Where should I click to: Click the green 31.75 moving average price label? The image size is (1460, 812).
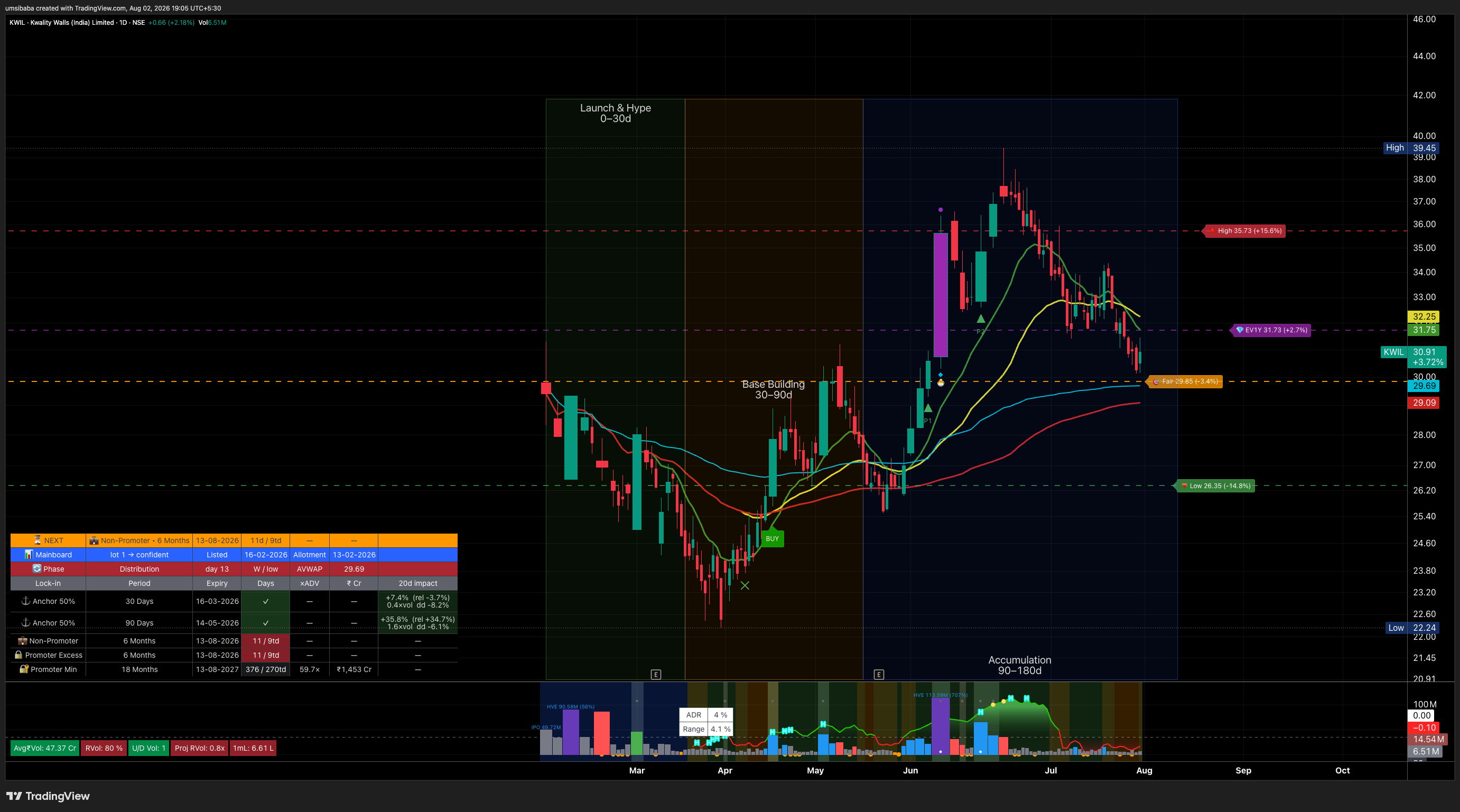pyautogui.click(x=1424, y=329)
